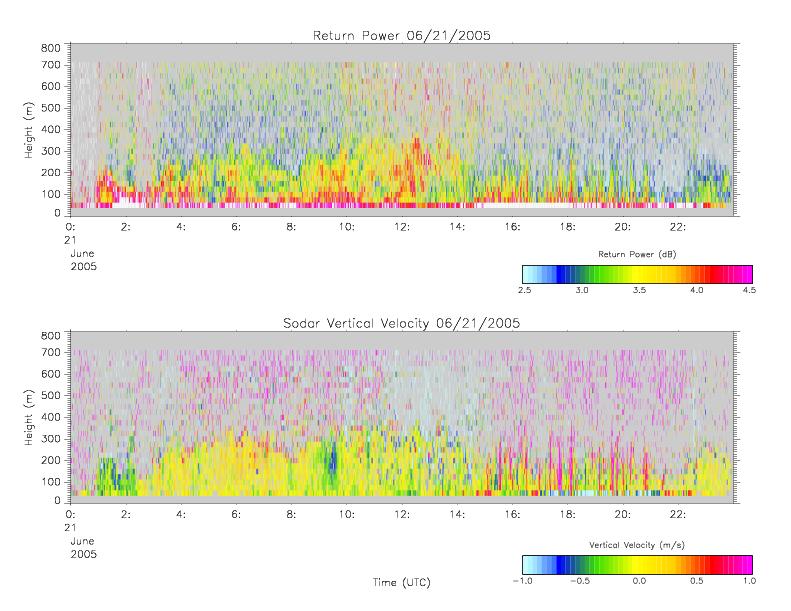Click the '4.0' tick on Return Power color bar
Viewport: 791px width, 611px height.
pyautogui.click(x=697, y=290)
